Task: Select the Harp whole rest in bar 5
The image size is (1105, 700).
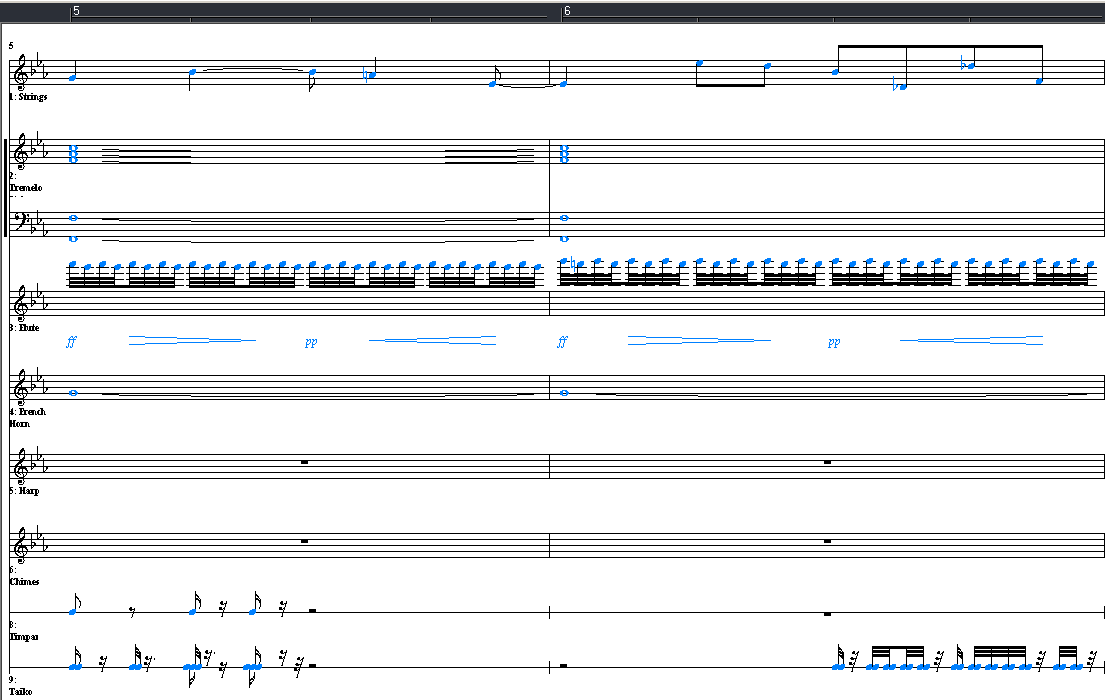Action: pyautogui.click(x=304, y=463)
